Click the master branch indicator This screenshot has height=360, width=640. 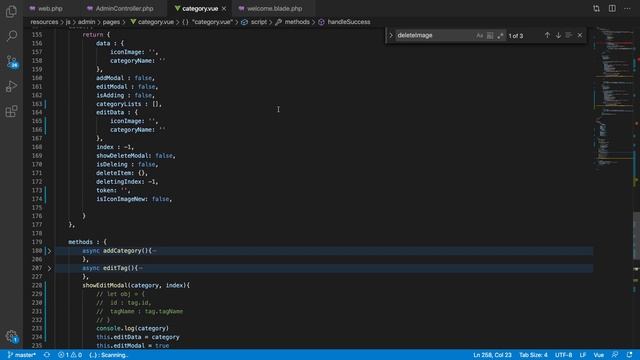coord(22,355)
